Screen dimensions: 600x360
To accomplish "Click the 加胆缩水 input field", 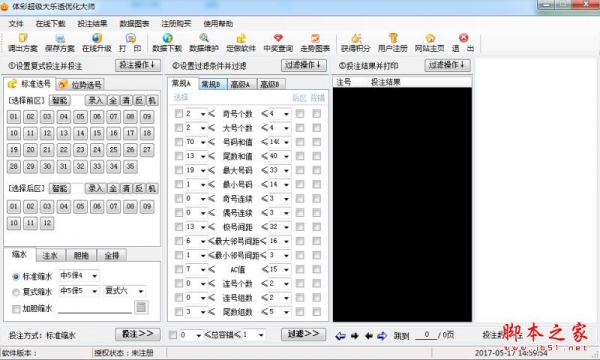I will tap(95, 308).
